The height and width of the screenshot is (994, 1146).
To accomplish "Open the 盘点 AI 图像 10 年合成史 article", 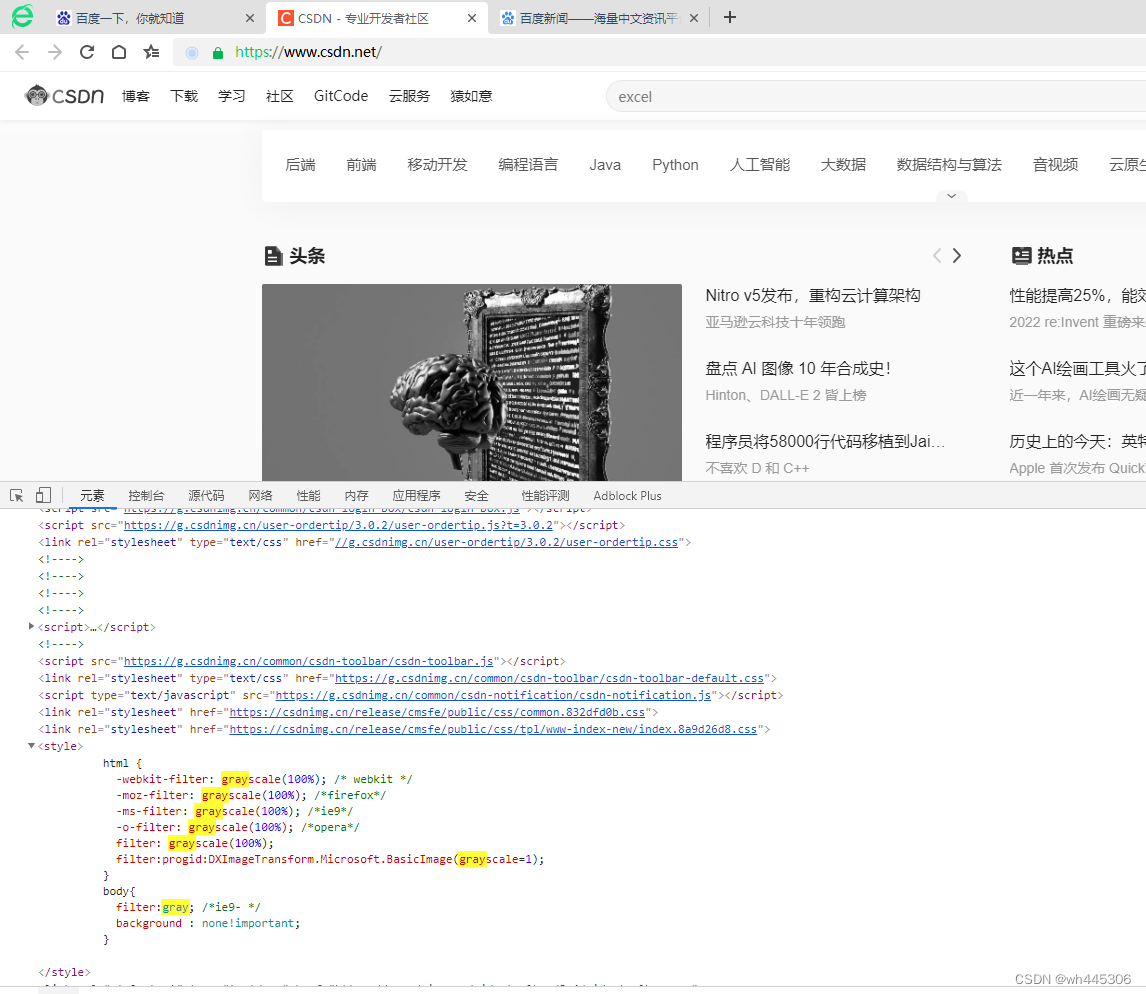I will click(798, 369).
